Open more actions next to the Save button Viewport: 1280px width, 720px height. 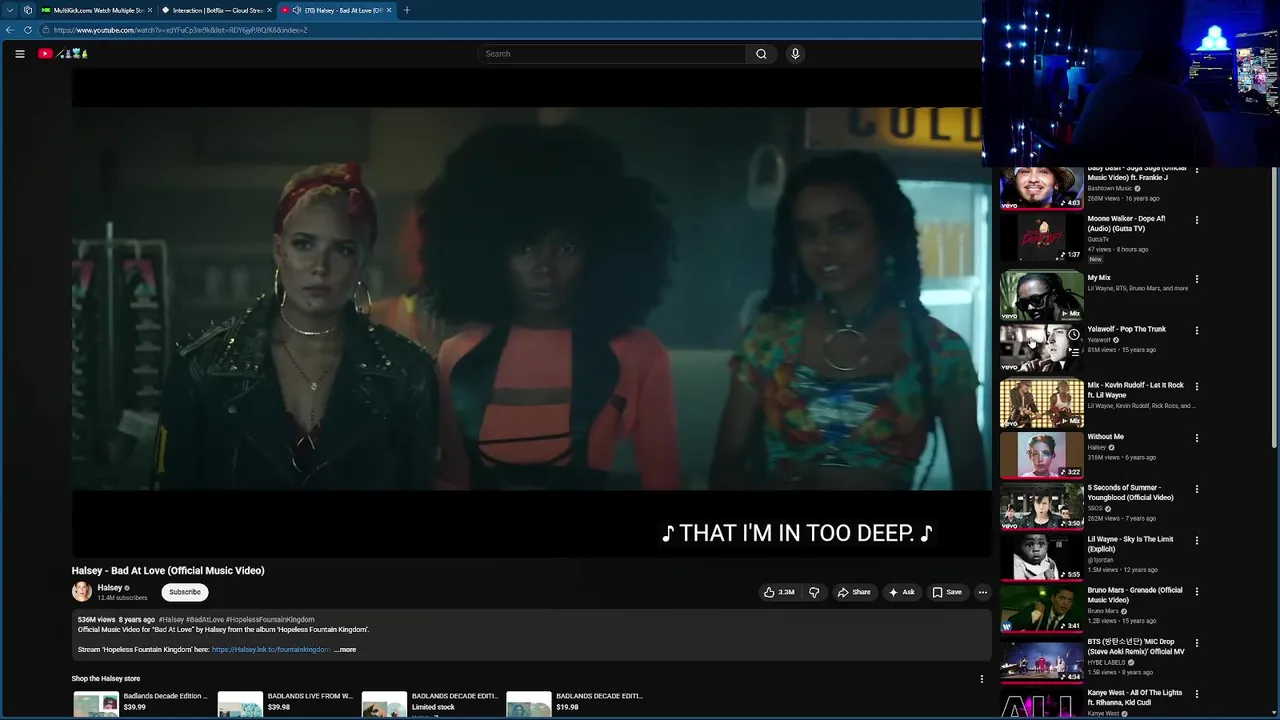[x=982, y=592]
